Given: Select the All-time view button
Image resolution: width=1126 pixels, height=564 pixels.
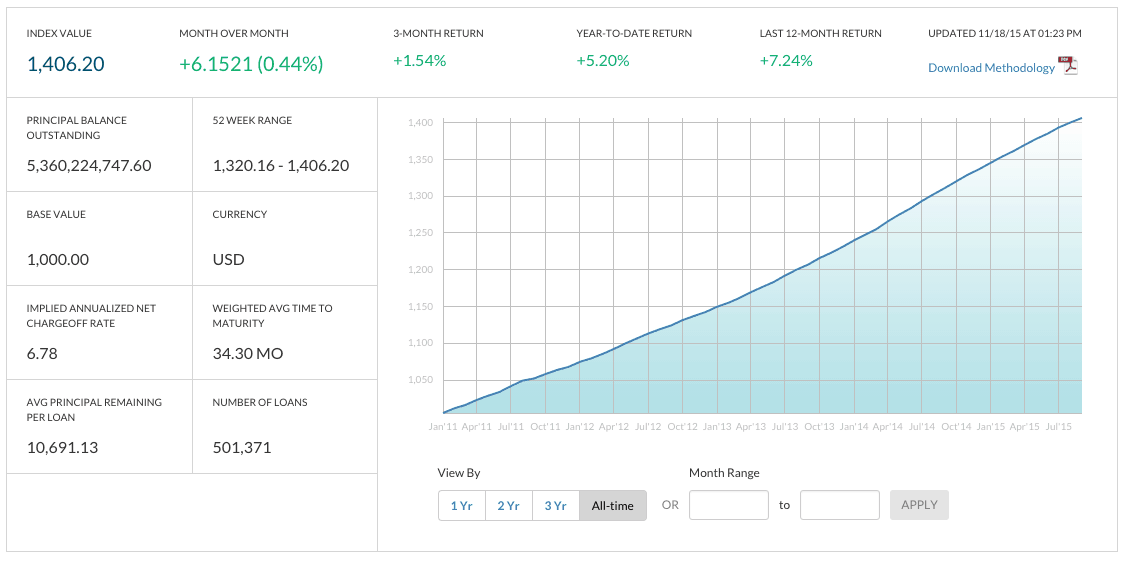Looking at the screenshot, I should click(x=612, y=506).
